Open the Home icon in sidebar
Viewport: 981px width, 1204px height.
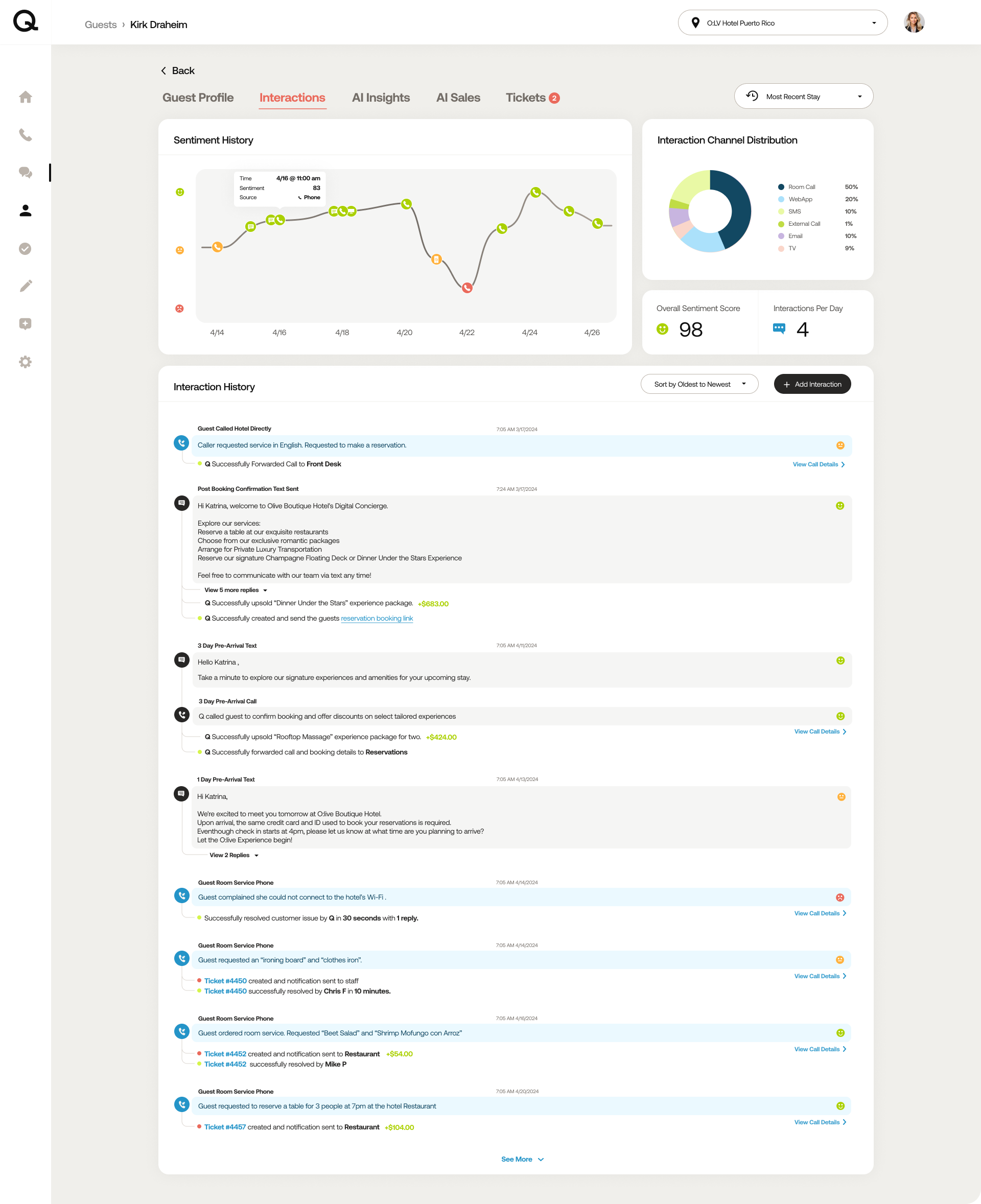click(26, 97)
